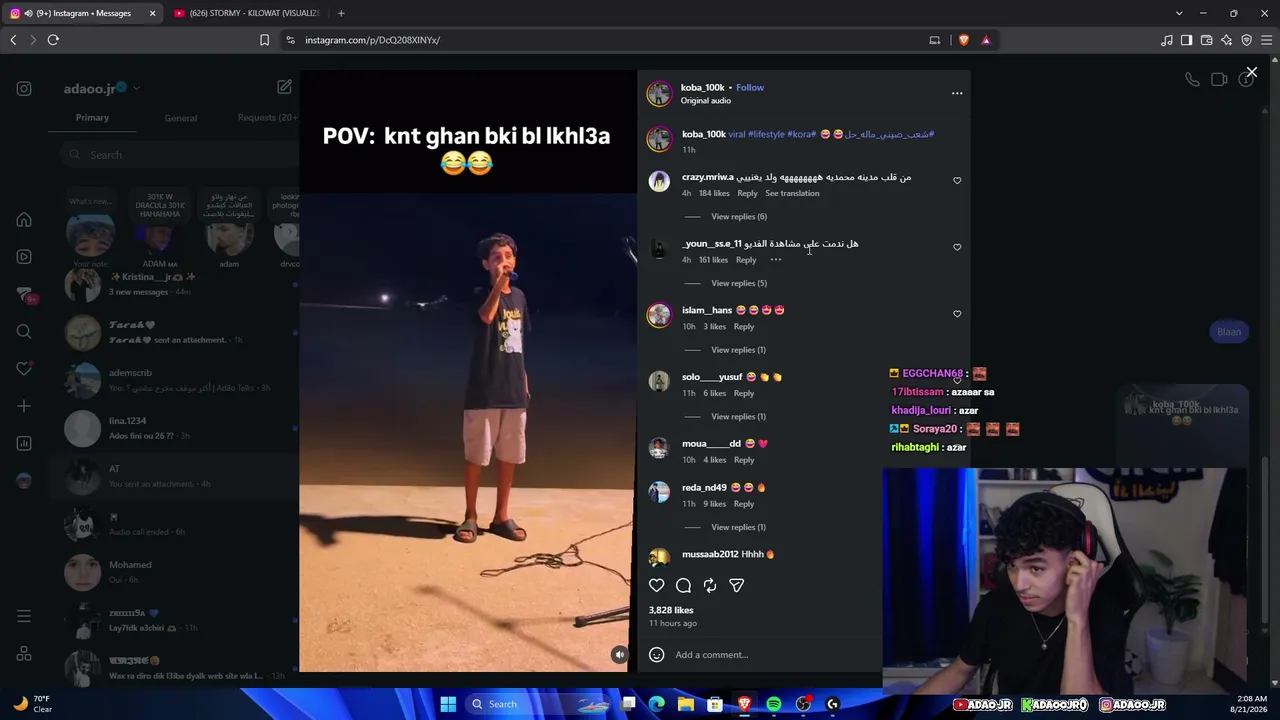Click the messages Search field
Viewport: 1280px width, 720px height.
[178, 155]
